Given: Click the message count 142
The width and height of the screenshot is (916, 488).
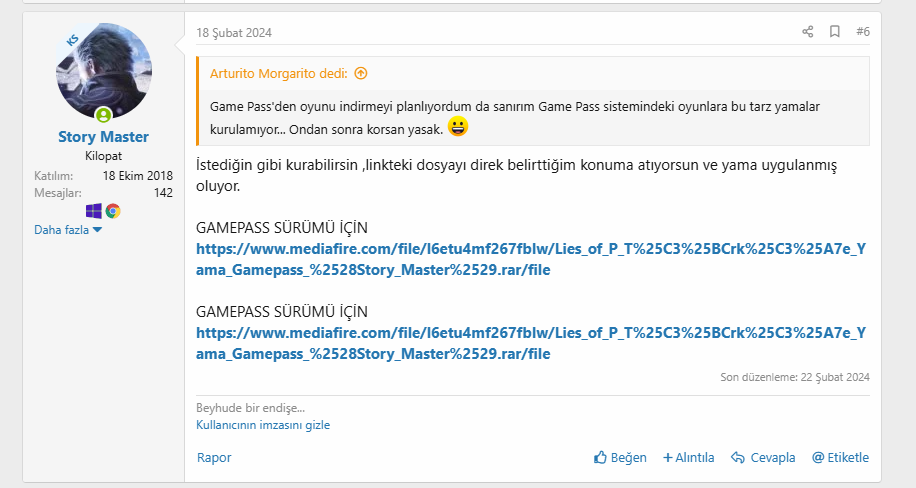Looking at the screenshot, I should tap(163, 193).
